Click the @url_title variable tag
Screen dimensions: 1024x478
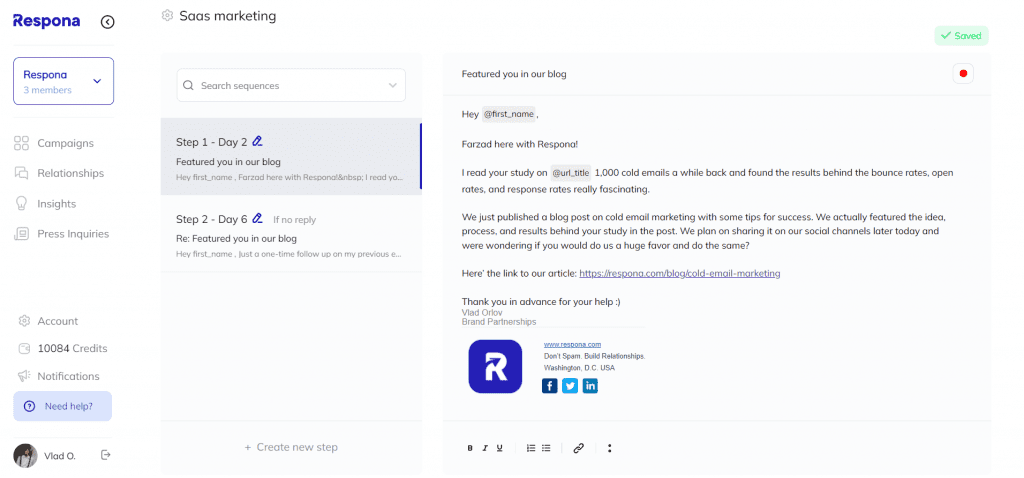click(571, 173)
